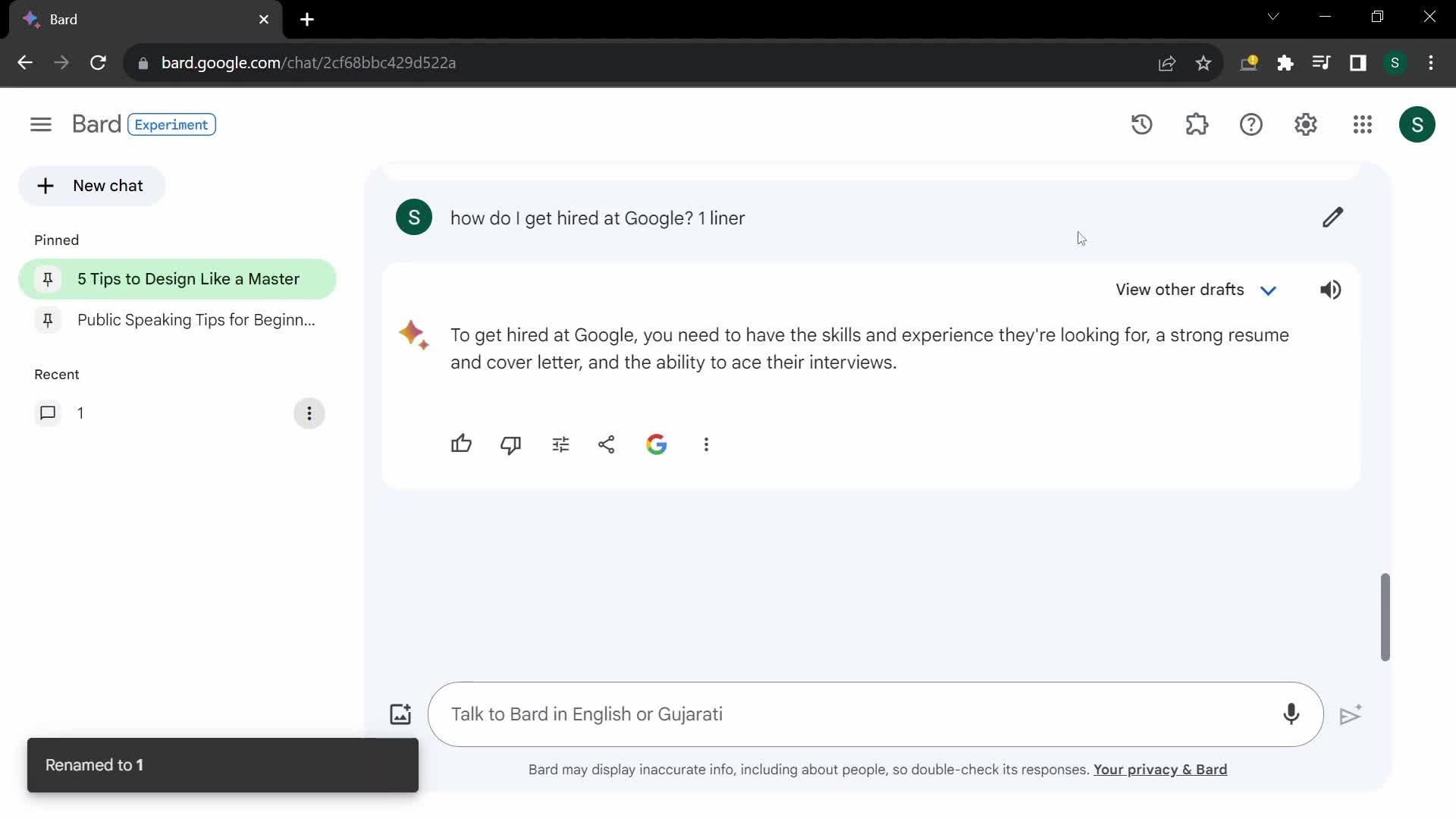Expand the Recent chat item menu
Screen dimensions: 1456x819
(309, 413)
